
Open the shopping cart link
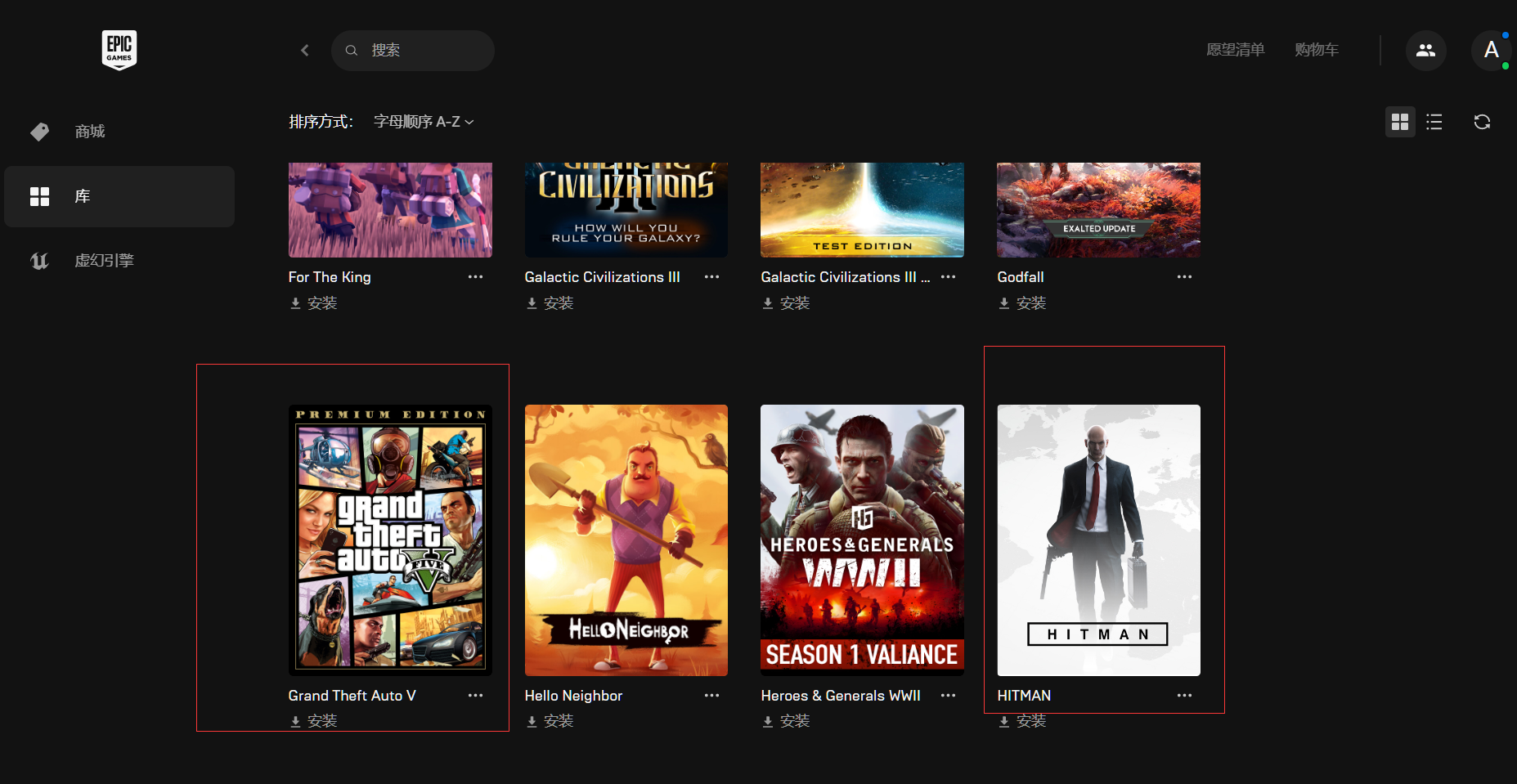click(x=1316, y=50)
